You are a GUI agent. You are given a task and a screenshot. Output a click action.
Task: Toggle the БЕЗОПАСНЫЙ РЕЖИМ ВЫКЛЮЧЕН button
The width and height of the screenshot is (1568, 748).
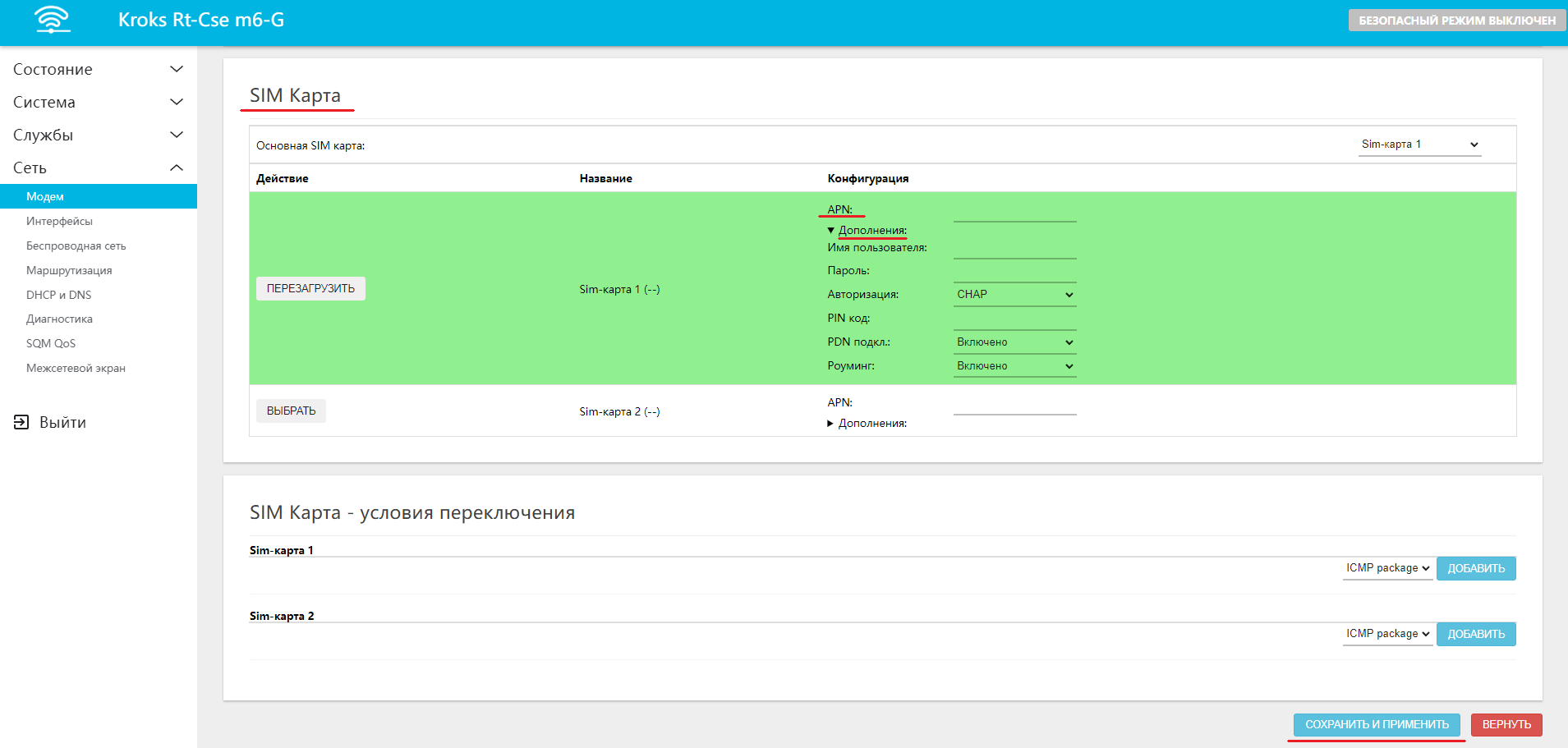click(x=1456, y=21)
